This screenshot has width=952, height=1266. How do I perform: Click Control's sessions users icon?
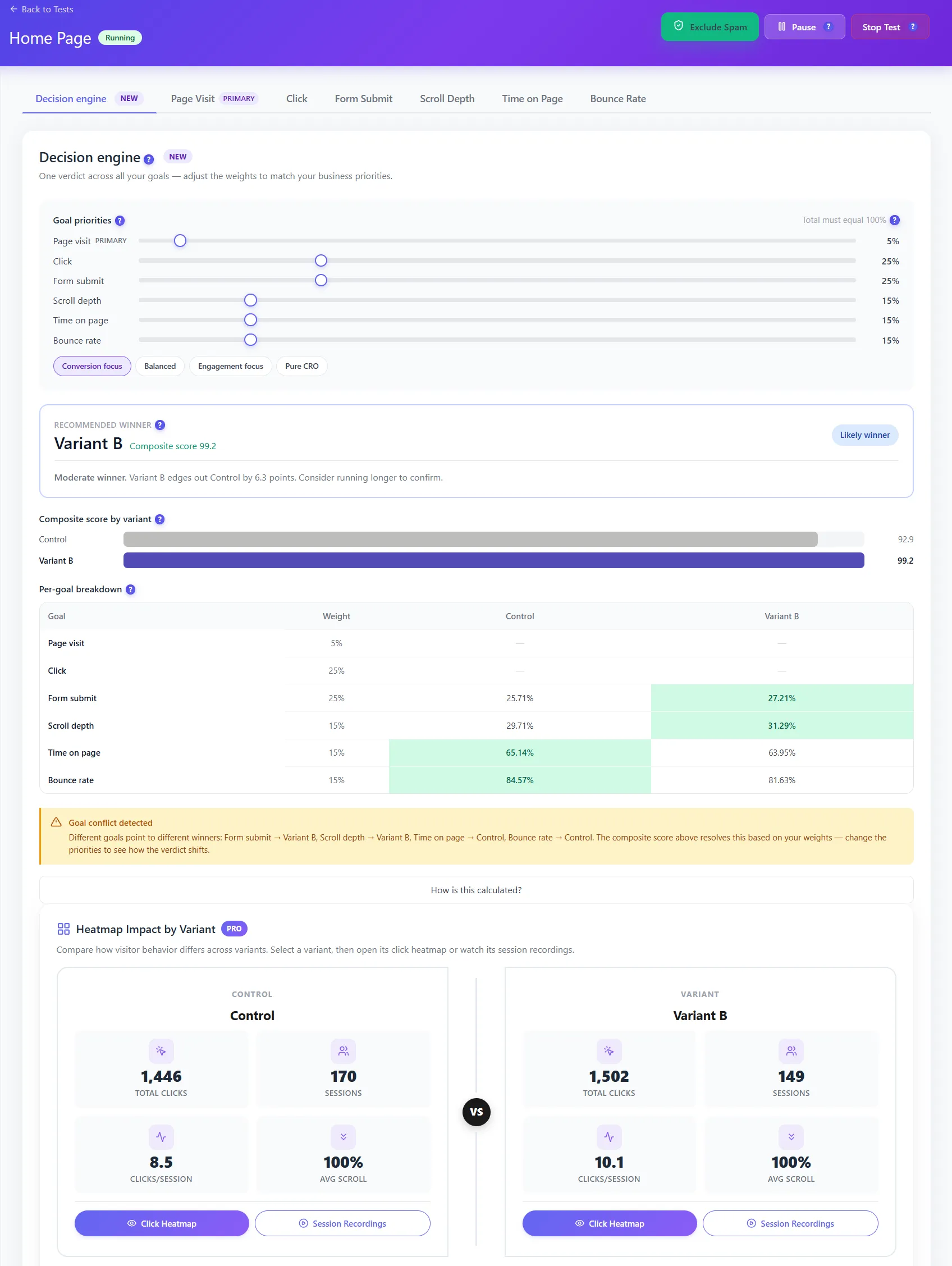[x=344, y=1051]
